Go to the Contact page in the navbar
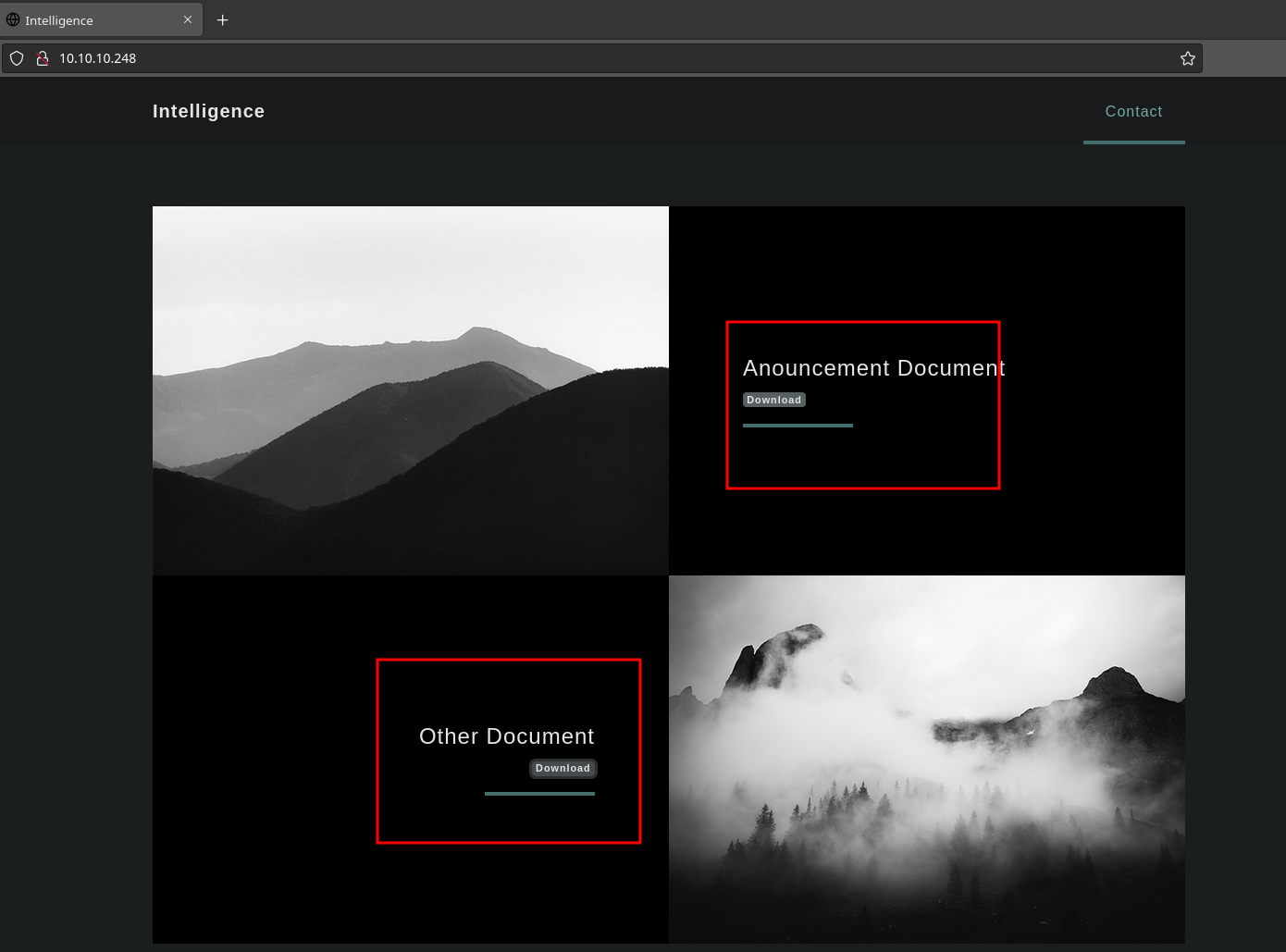The image size is (1286, 952). pos(1133,111)
